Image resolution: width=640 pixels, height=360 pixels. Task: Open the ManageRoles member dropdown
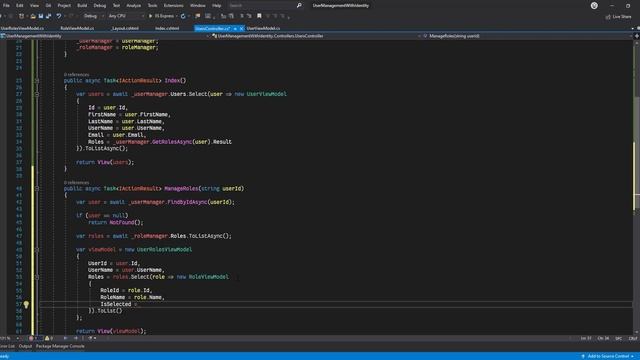tap(527, 36)
